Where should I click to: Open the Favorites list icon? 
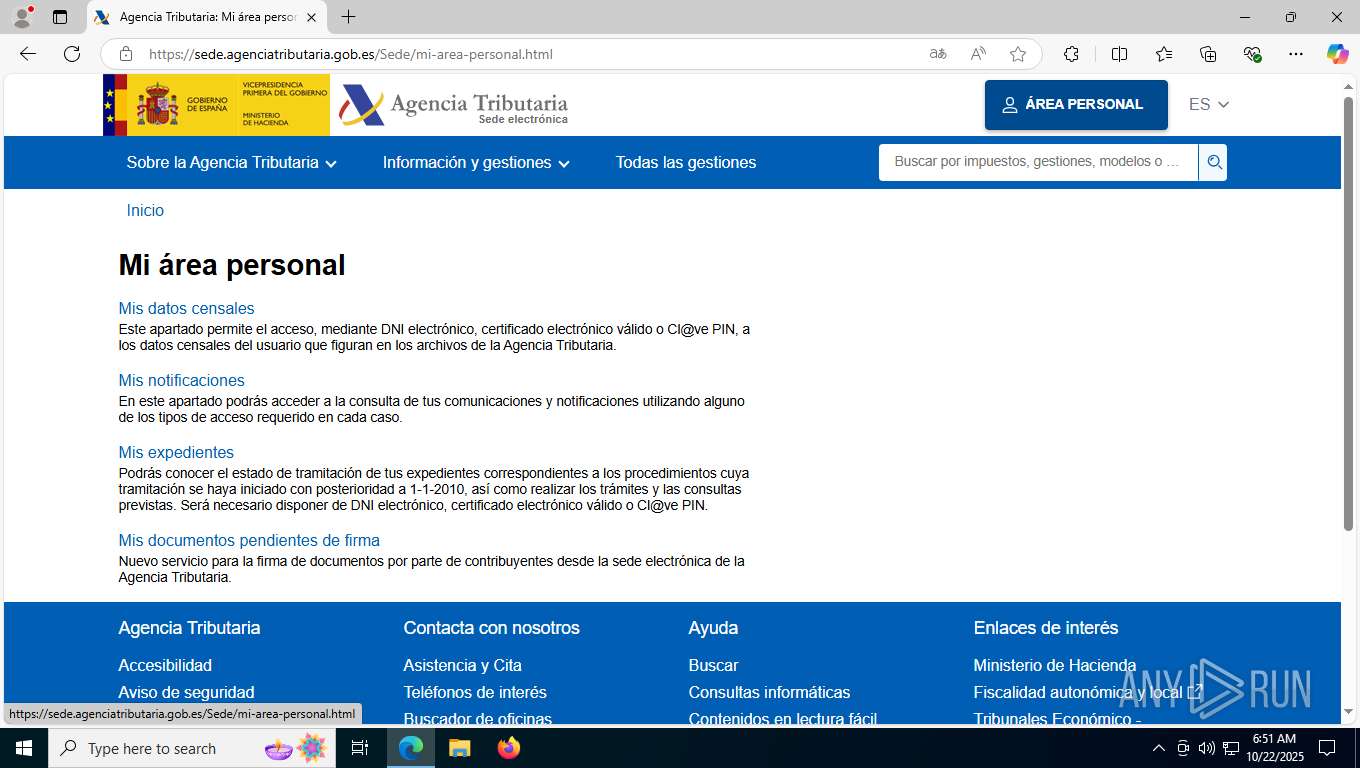point(1164,54)
